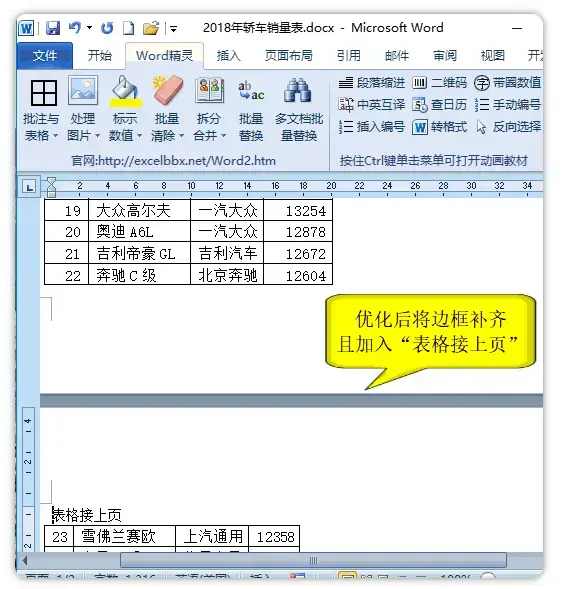Create a new blank document icon
573x589 pixels.
pos(129,28)
